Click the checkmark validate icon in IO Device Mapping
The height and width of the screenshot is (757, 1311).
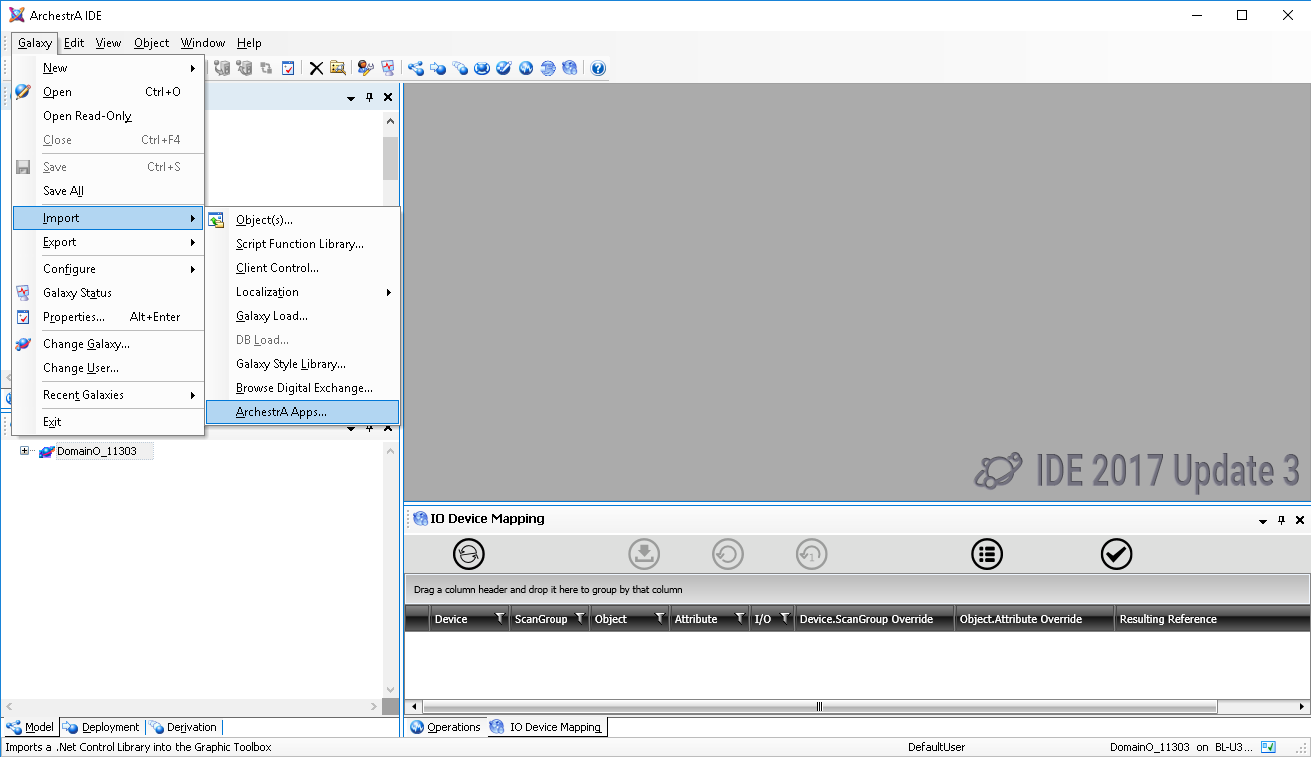click(1116, 554)
